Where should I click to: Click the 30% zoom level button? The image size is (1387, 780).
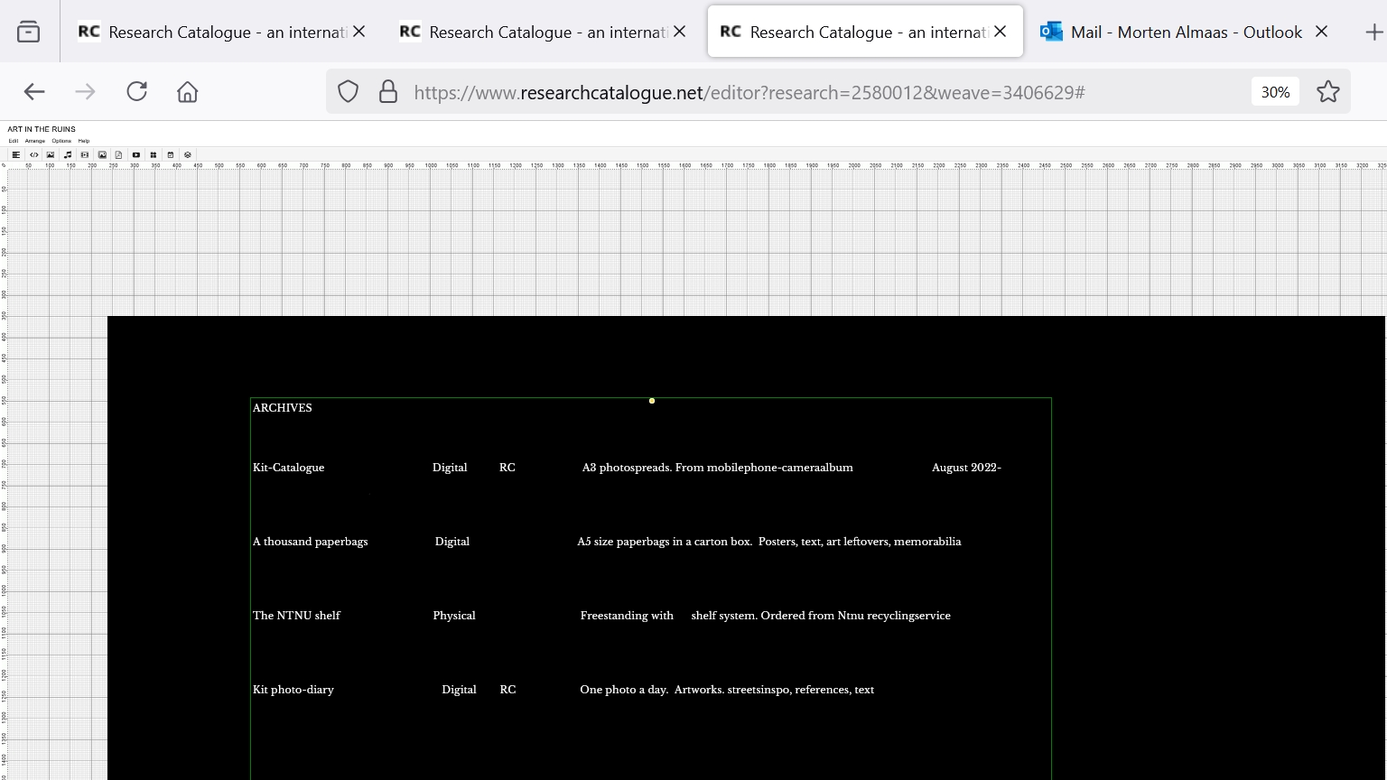pyautogui.click(x=1275, y=92)
